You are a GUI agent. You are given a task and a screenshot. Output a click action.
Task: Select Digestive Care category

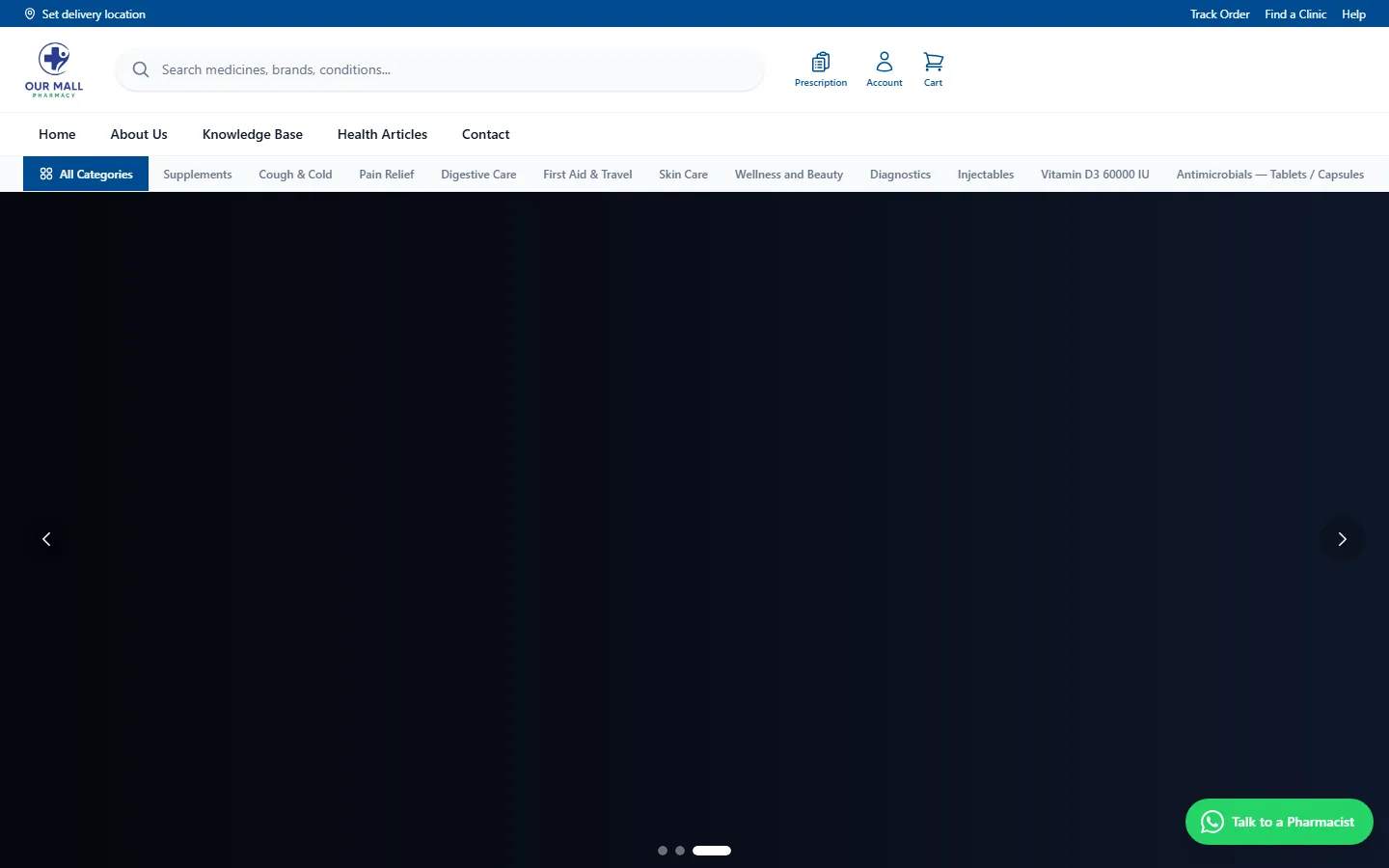pos(478,175)
